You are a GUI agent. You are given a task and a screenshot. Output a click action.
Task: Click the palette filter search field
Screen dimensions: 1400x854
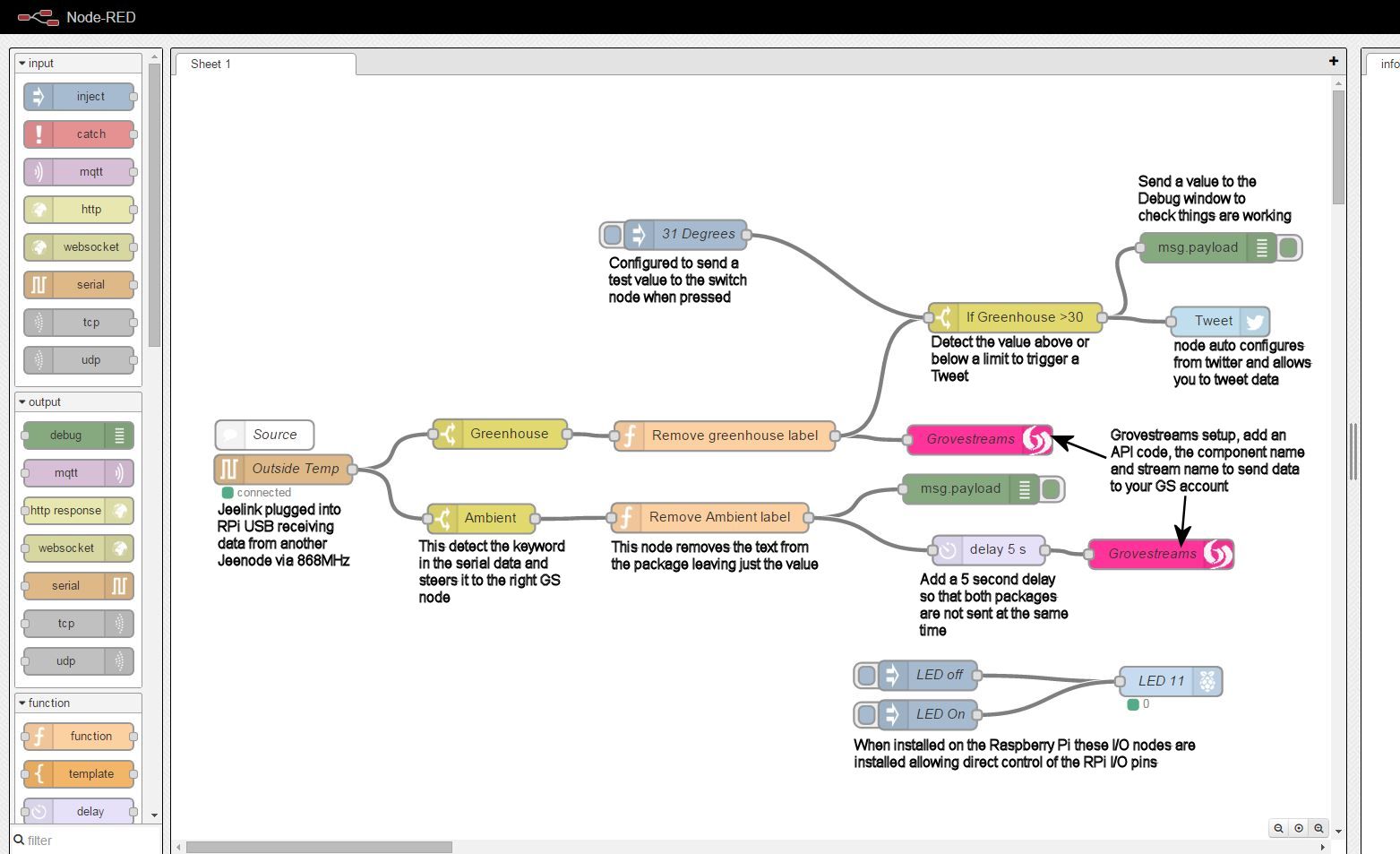point(81,841)
